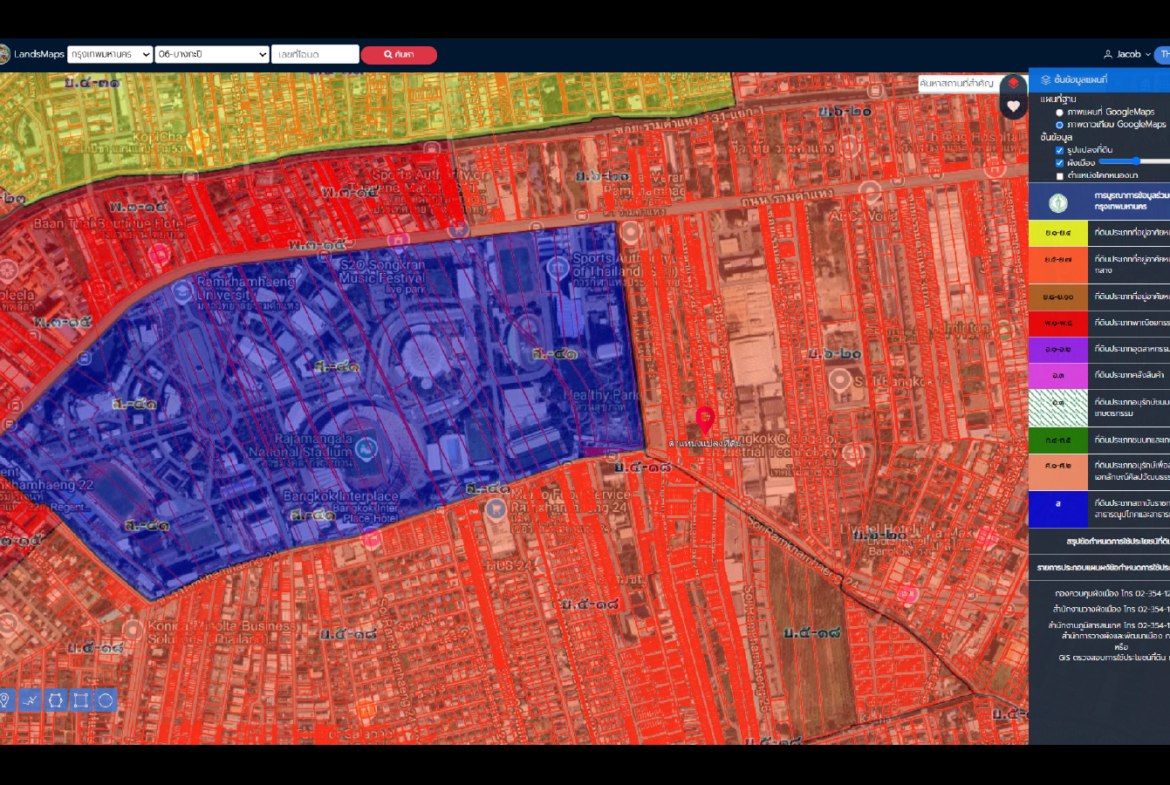Viewport: 1170px width, 785px height.
Task: Adjust the city plan opacity slider
Action: click(1135, 161)
